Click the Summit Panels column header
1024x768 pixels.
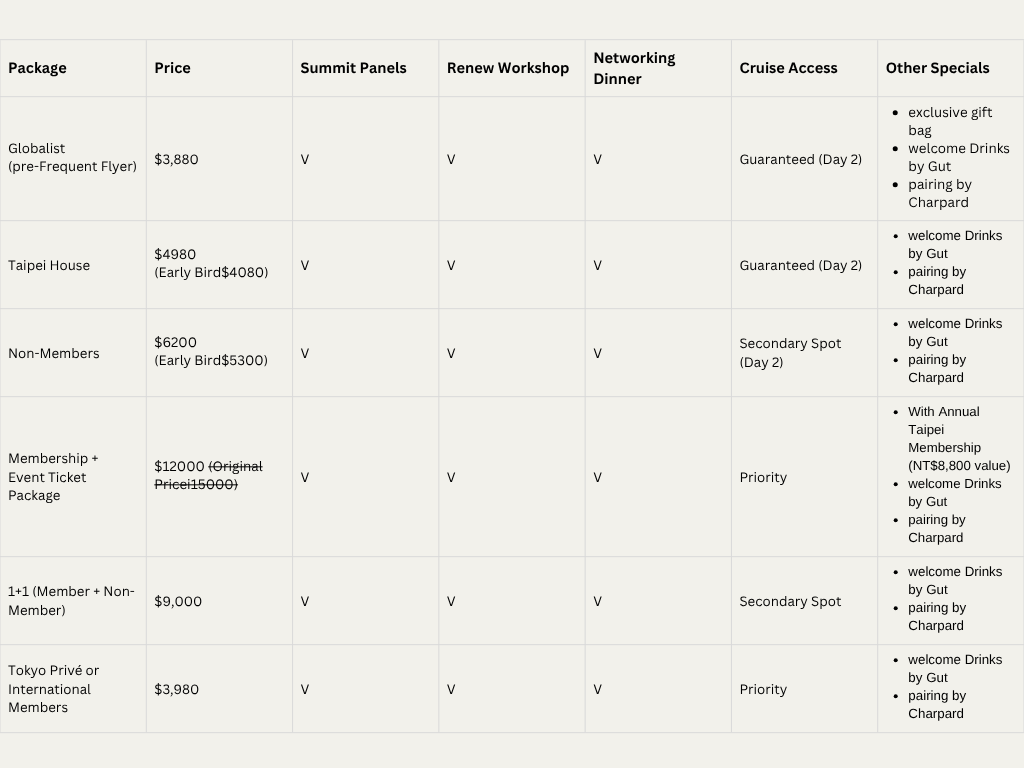353,68
